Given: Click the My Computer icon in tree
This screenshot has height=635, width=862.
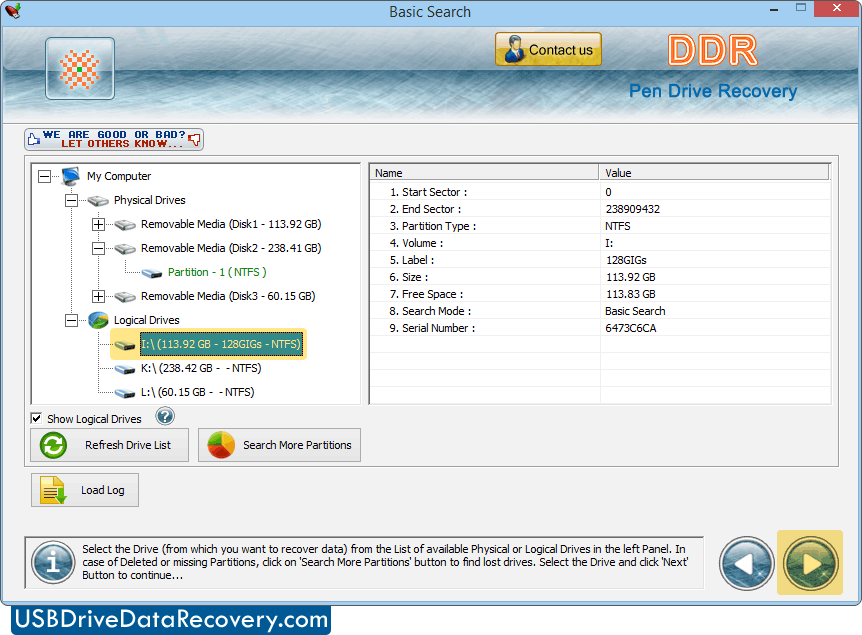Looking at the screenshot, I should click(71, 176).
